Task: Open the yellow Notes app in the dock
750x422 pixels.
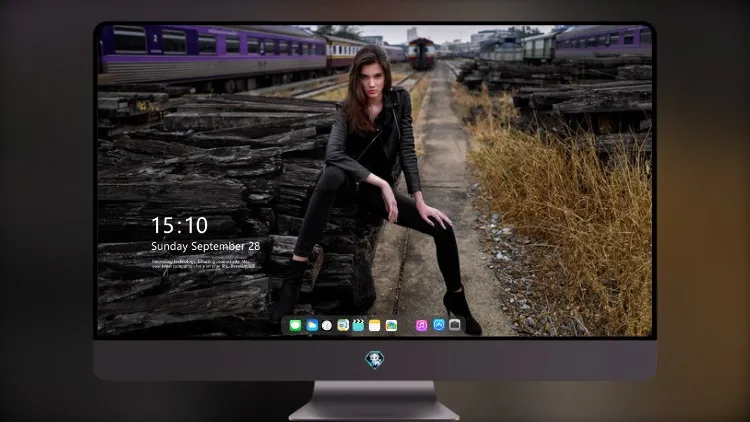Action: click(x=375, y=326)
